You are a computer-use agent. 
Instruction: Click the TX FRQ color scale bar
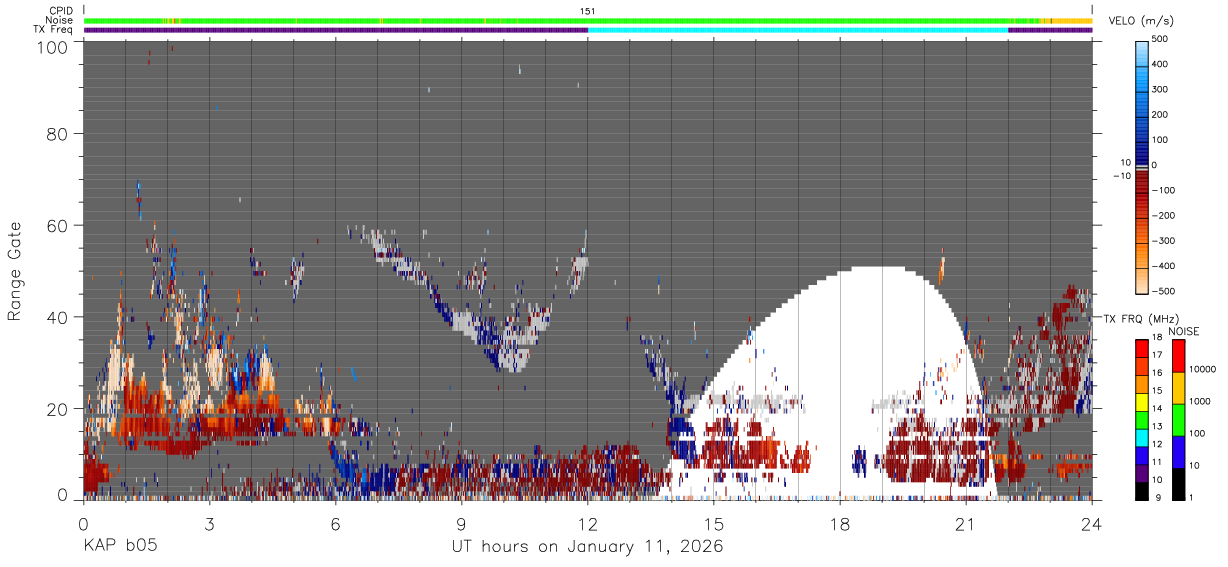[x=1142, y=420]
